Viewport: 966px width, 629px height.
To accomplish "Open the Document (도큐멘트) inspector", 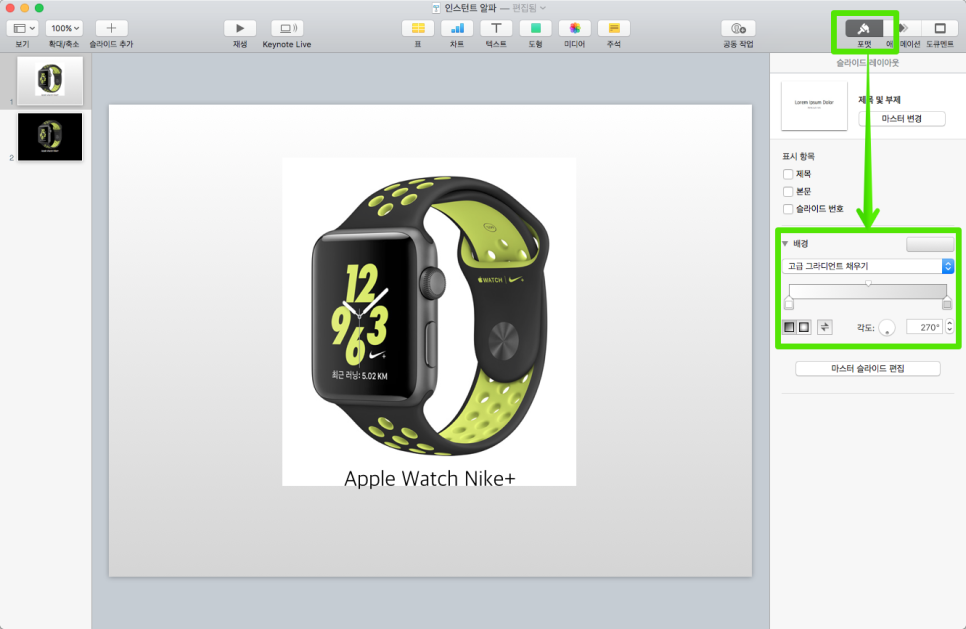I will coord(940,28).
